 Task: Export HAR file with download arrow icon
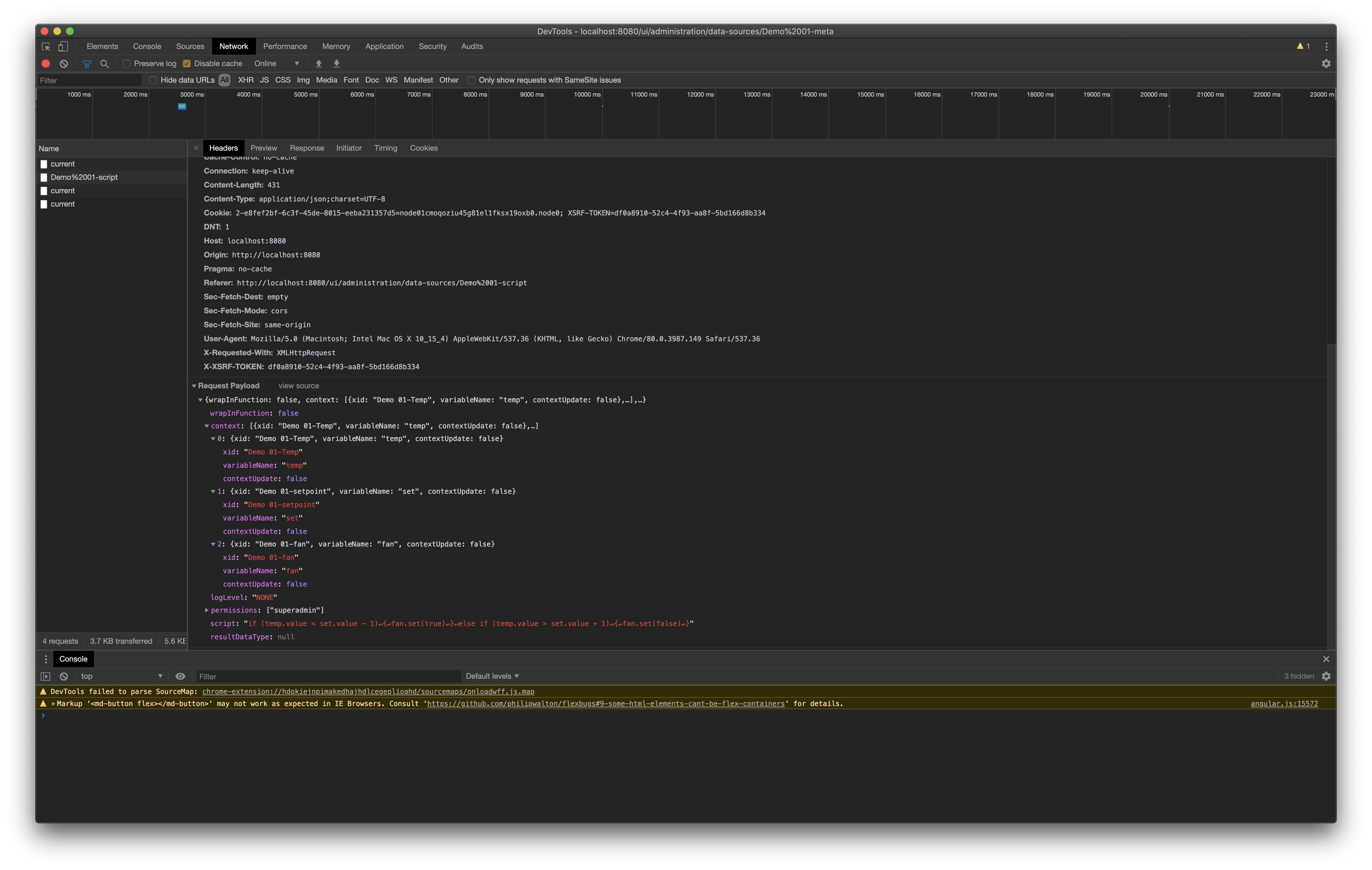coord(337,63)
